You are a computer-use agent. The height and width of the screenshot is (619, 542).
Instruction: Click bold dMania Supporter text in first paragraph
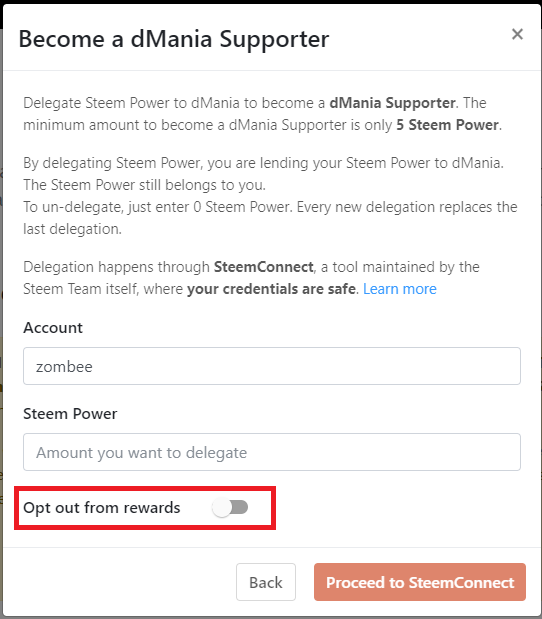[392, 103]
